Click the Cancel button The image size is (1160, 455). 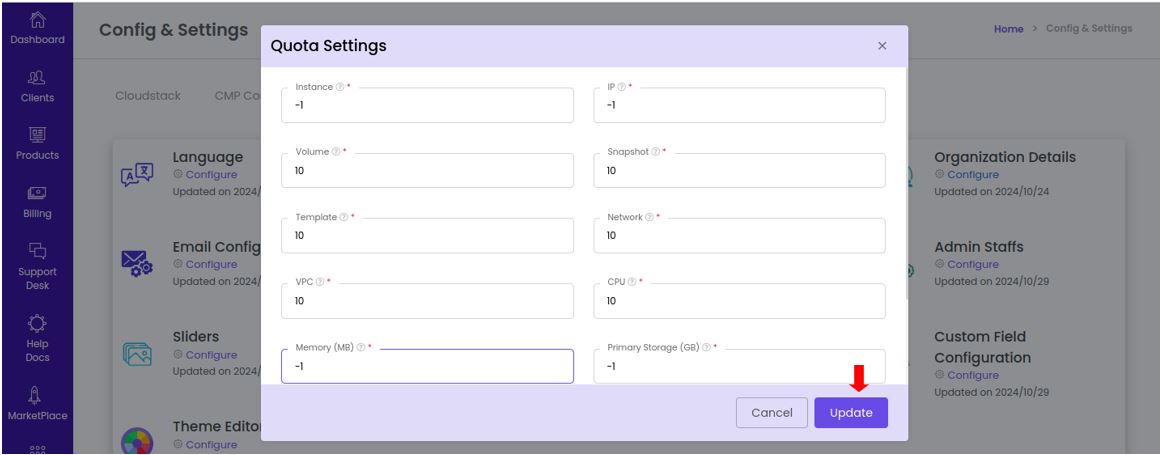tap(772, 413)
